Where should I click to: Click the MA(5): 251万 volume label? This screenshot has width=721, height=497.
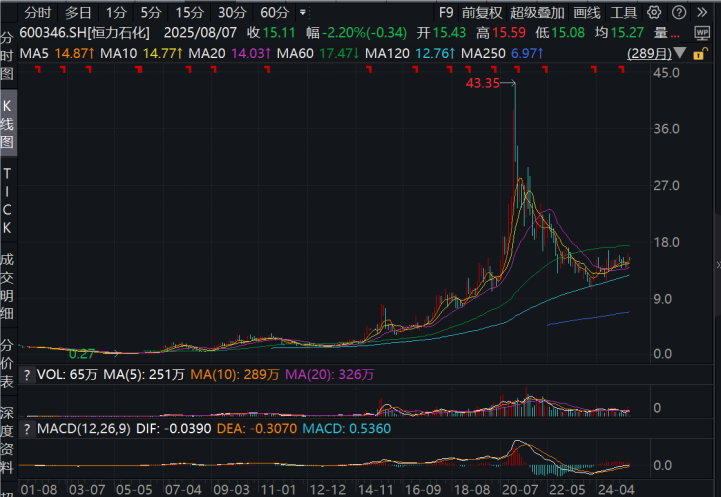click(144, 375)
